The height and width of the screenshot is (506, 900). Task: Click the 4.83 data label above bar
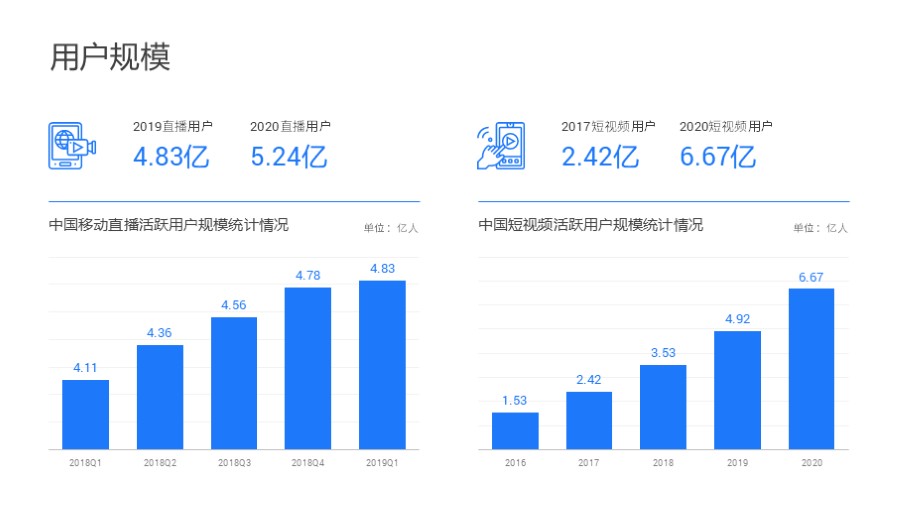[x=382, y=268]
